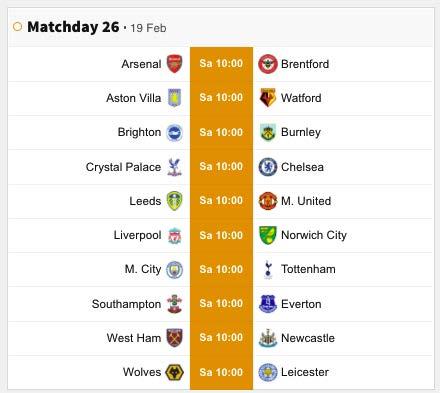Click the Arsenal club crest

pos(174,64)
